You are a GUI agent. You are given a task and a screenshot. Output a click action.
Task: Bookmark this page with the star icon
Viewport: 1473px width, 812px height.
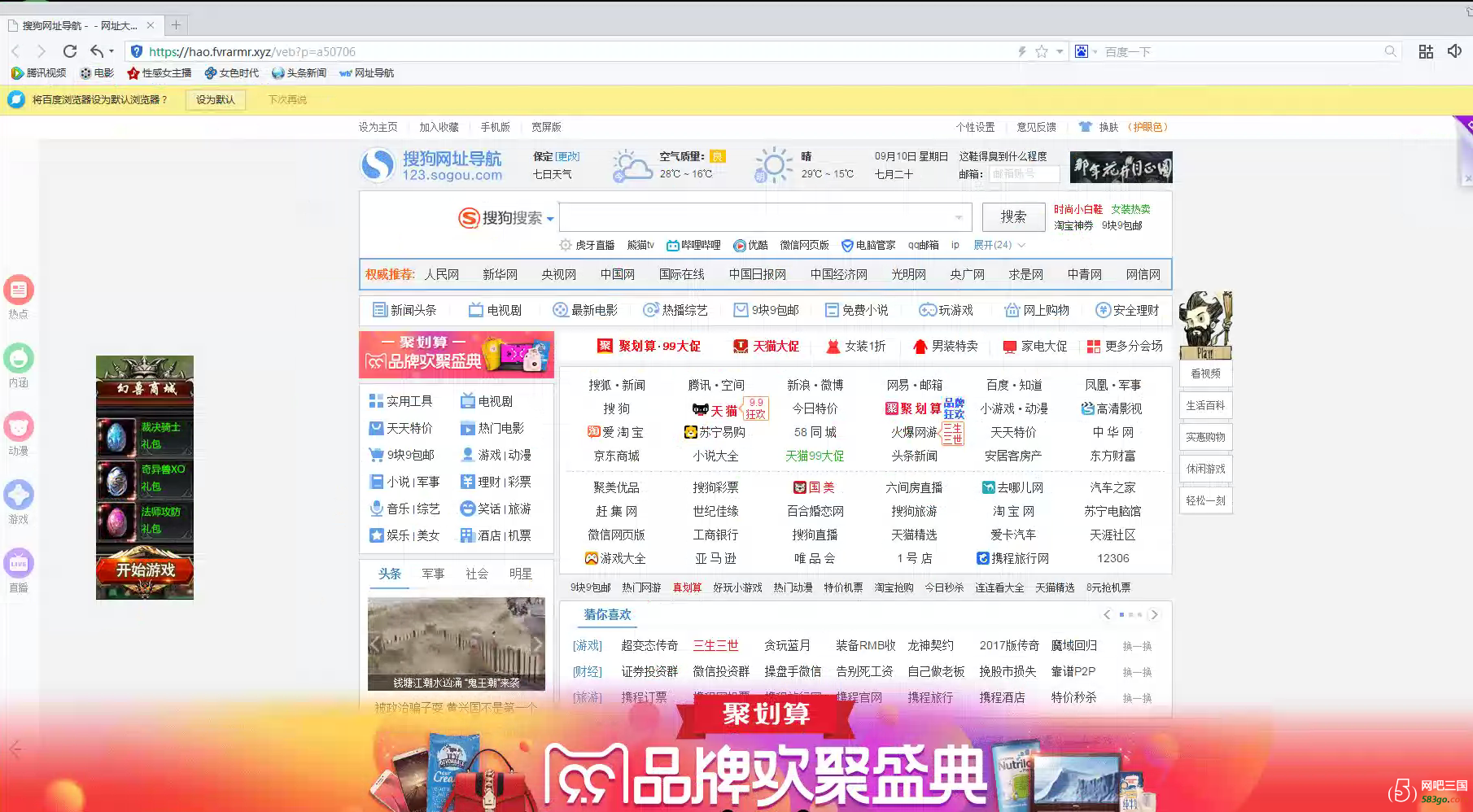coord(1042,51)
